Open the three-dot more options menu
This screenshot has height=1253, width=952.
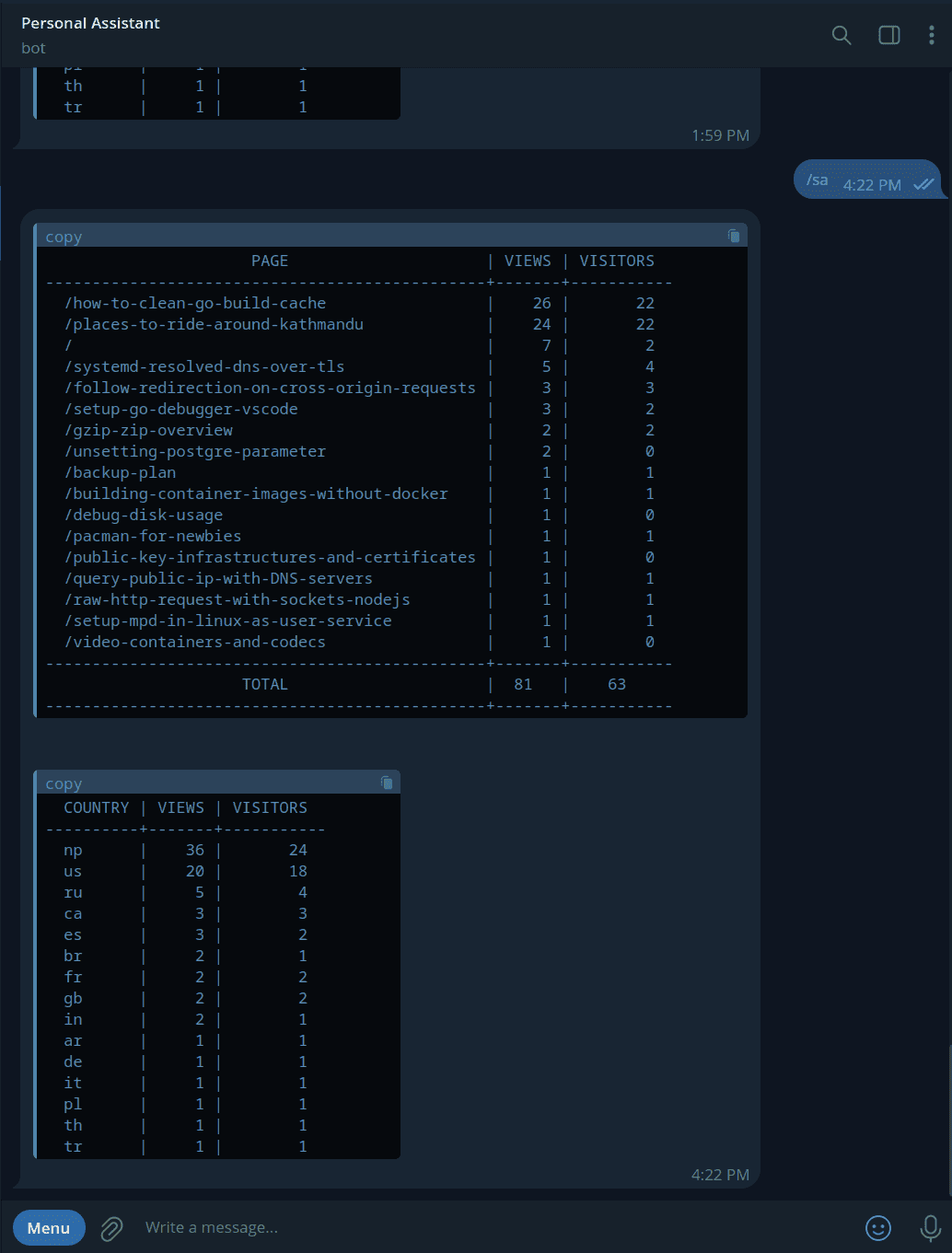[x=931, y=35]
